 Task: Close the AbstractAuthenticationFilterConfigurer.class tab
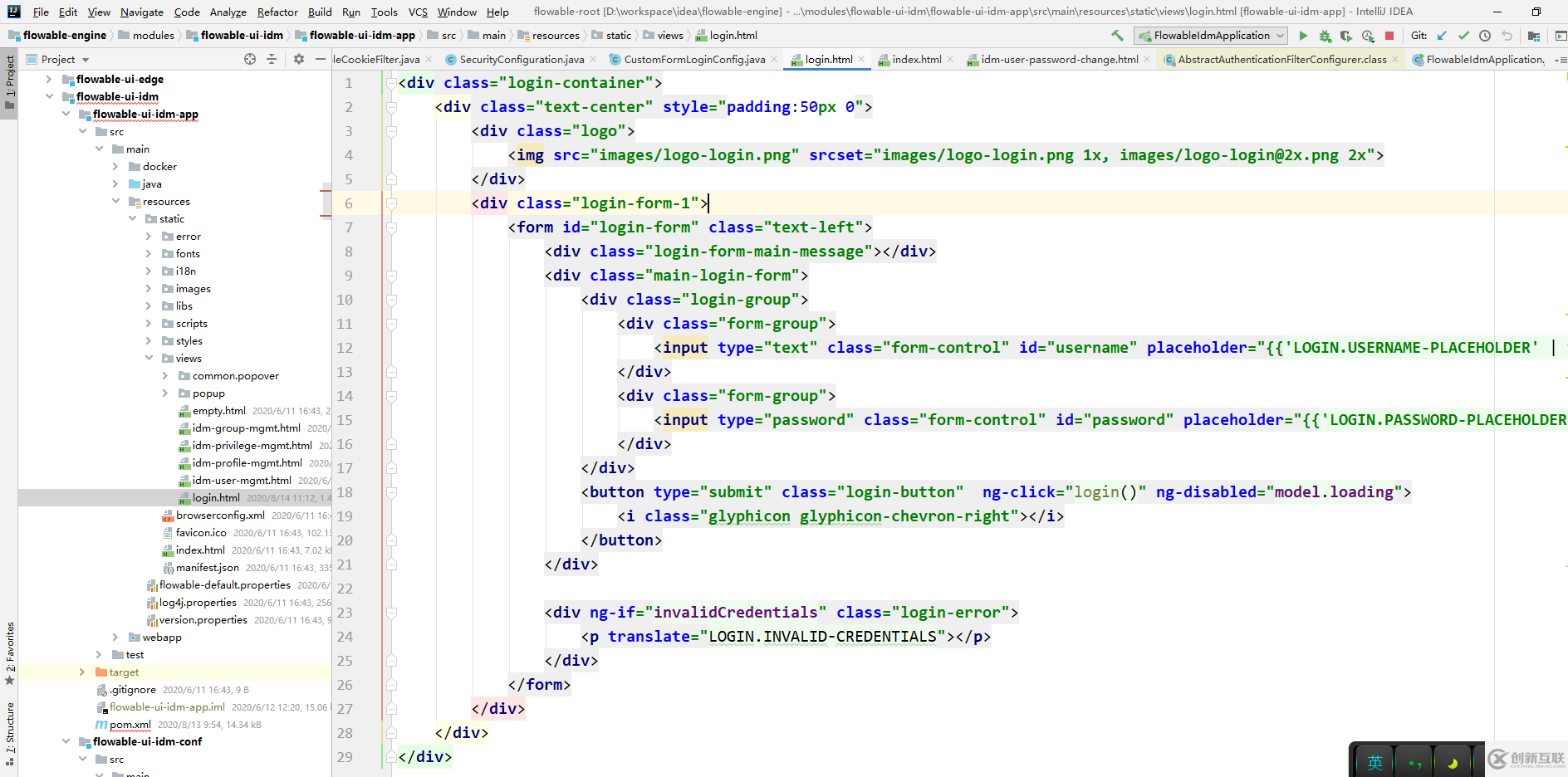pyautogui.click(x=1395, y=59)
